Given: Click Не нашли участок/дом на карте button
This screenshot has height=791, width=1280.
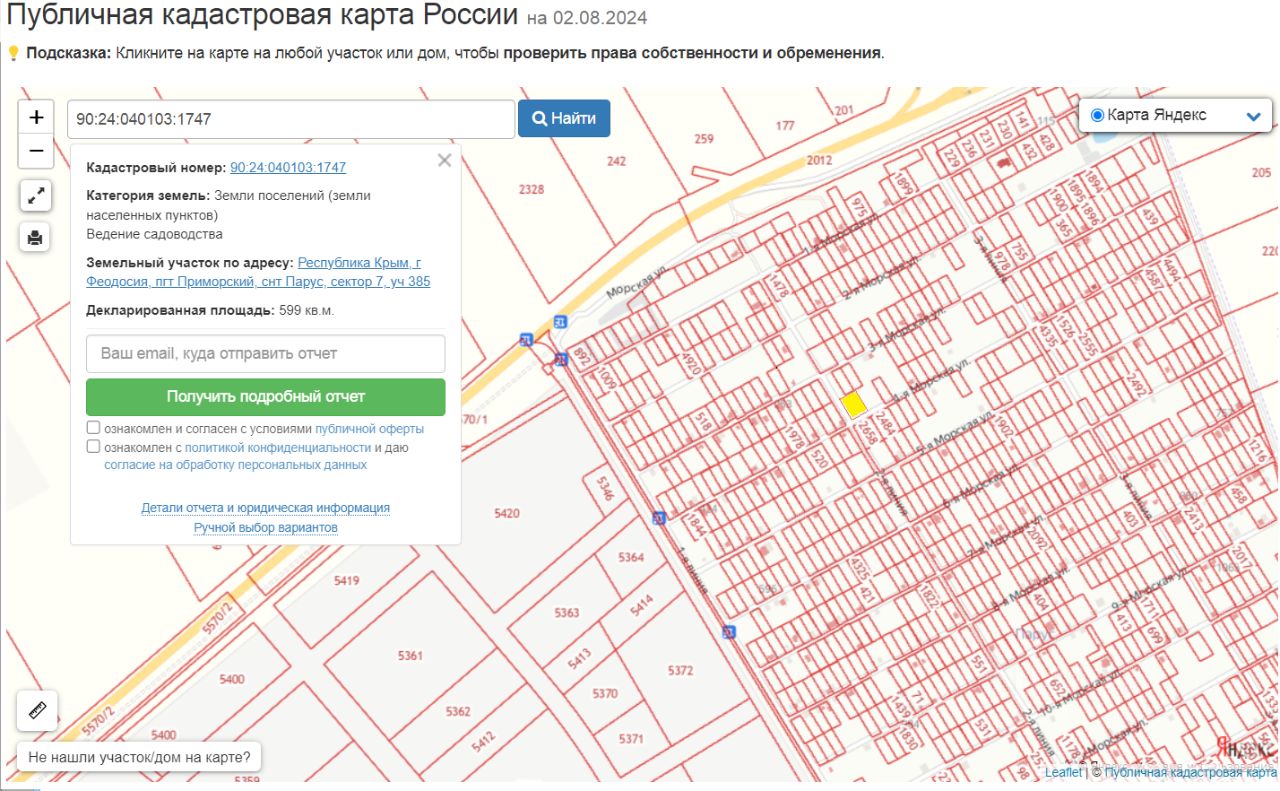Looking at the screenshot, I should pos(139,756).
